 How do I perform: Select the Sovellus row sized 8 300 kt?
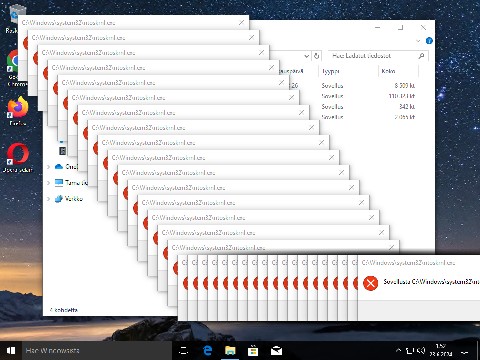[352, 86]
